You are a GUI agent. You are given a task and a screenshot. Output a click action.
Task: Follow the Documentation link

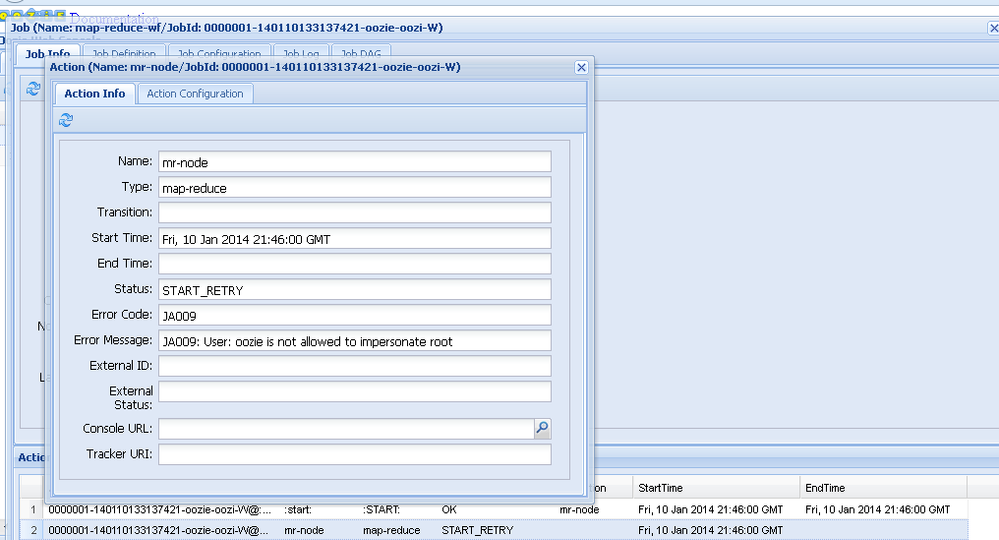(x=114, y=18)
